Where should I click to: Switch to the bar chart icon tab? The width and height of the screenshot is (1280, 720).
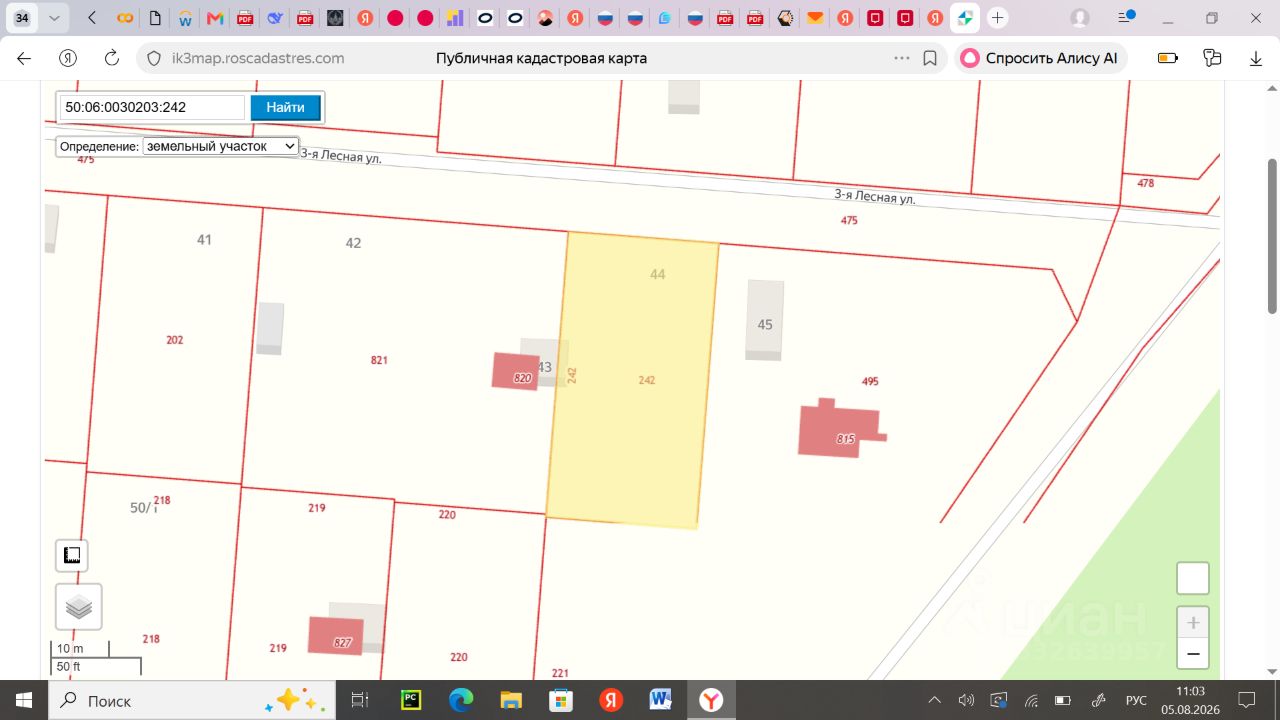tap(455, 18)
